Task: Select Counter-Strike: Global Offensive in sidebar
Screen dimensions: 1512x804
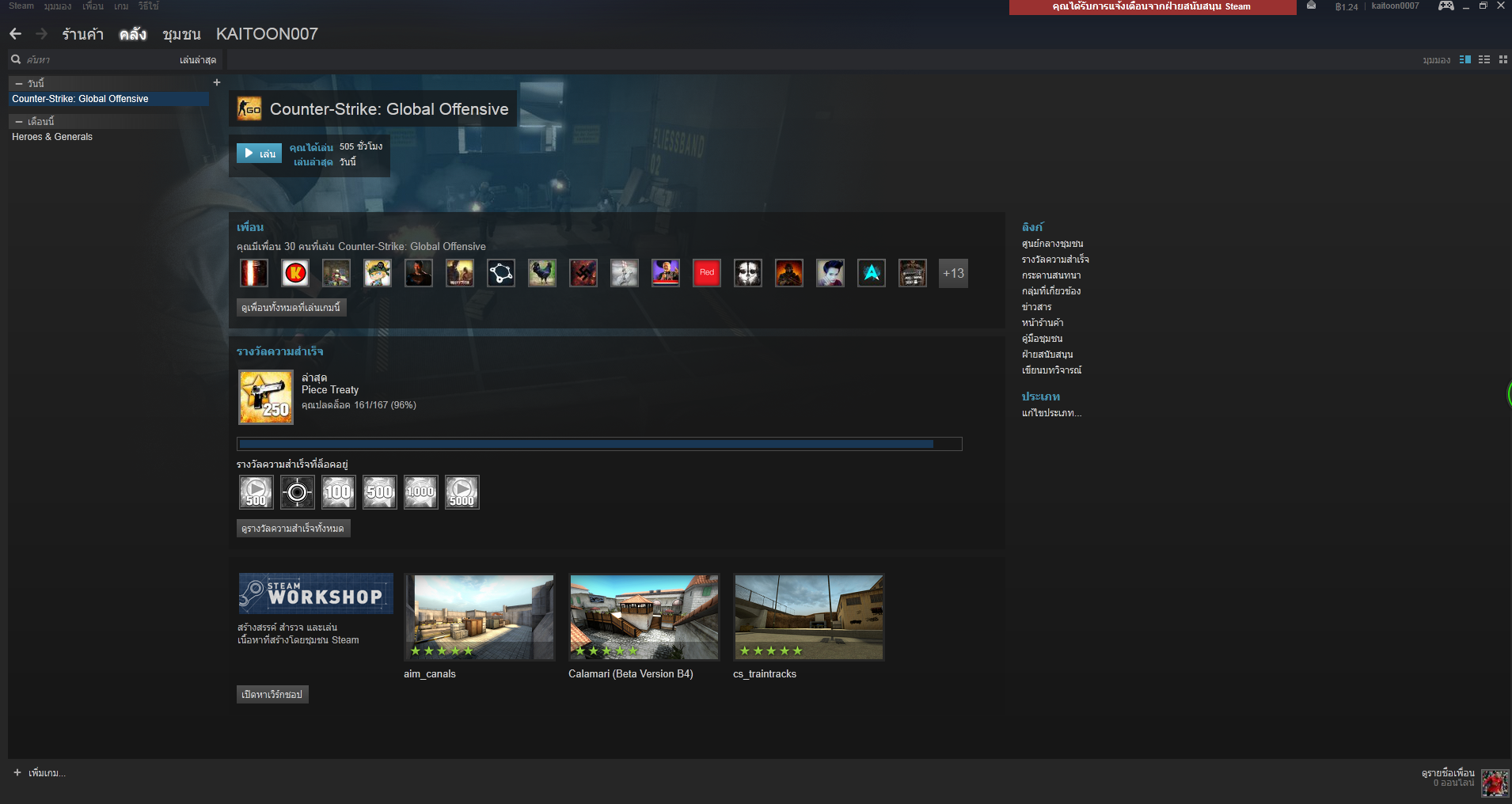Action: coord(108,99)
